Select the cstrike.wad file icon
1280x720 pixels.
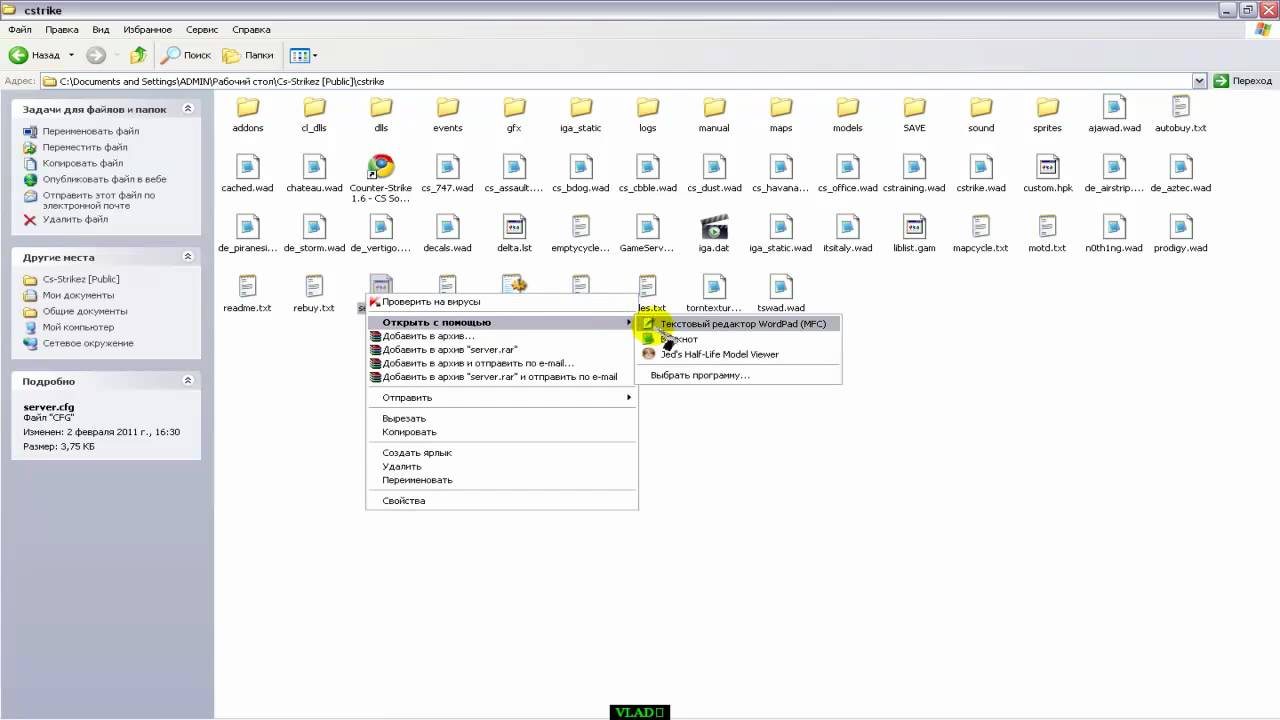981,167
